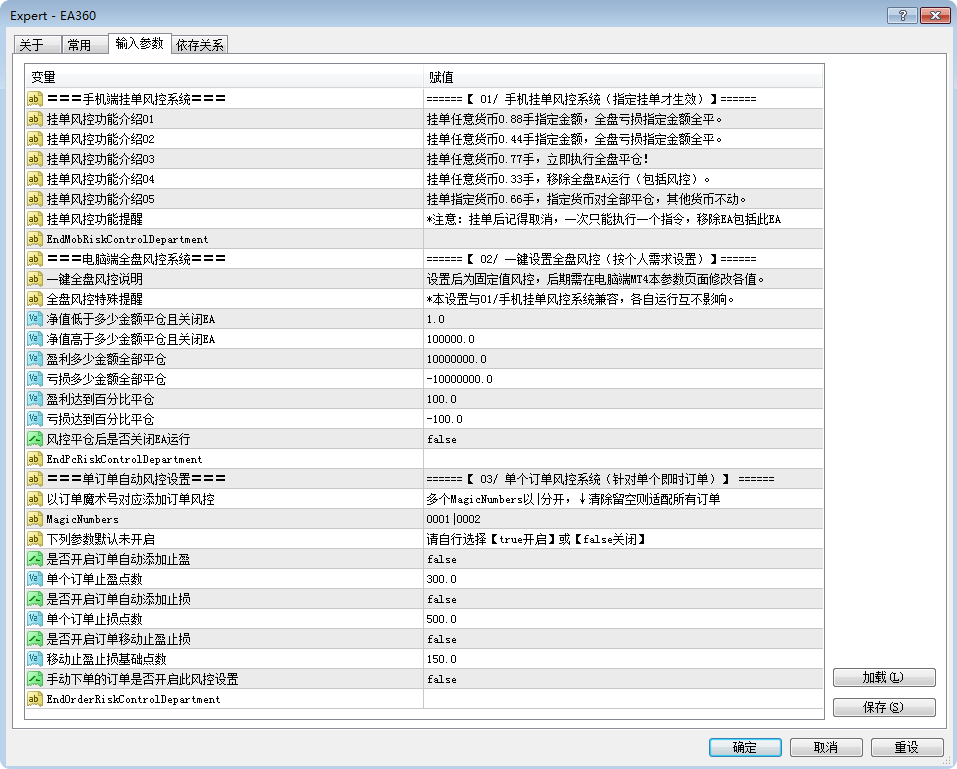
Task: Click the numeric icon beside 单个订单止盈点数
Action: point(34,579)
